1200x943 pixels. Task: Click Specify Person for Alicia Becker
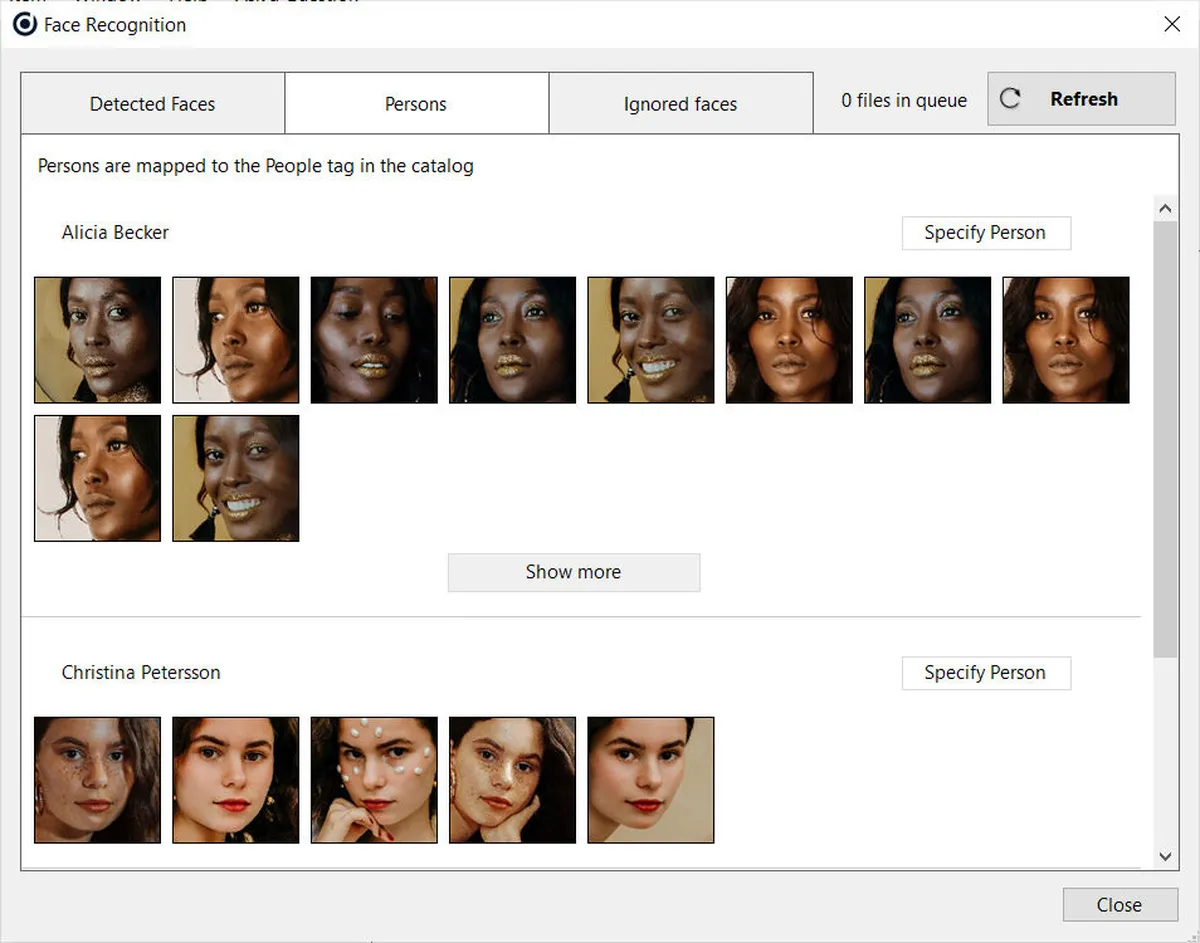985,232
